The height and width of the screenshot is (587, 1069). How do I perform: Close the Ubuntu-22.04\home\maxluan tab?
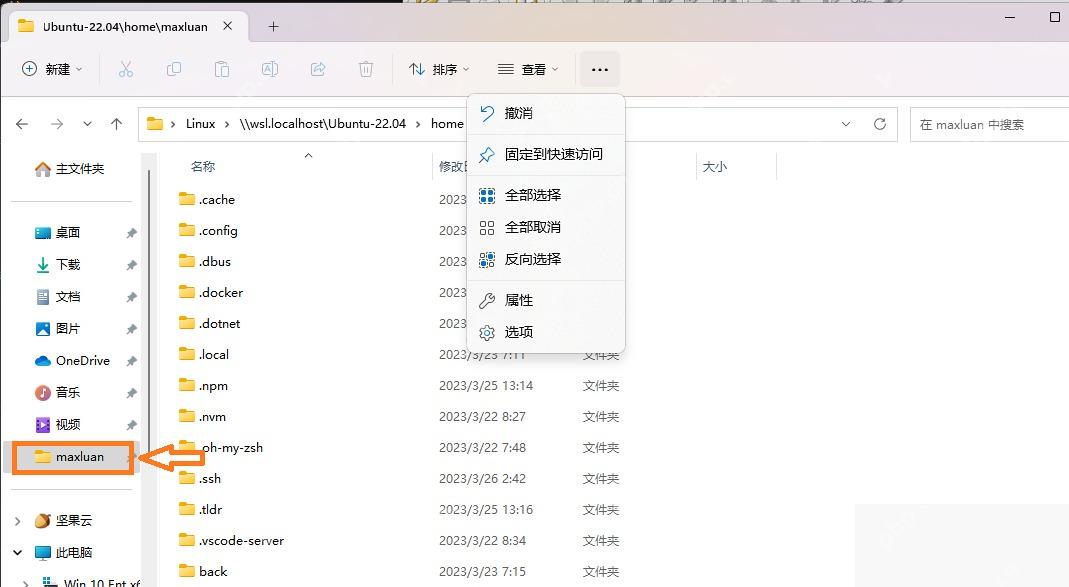228,26
